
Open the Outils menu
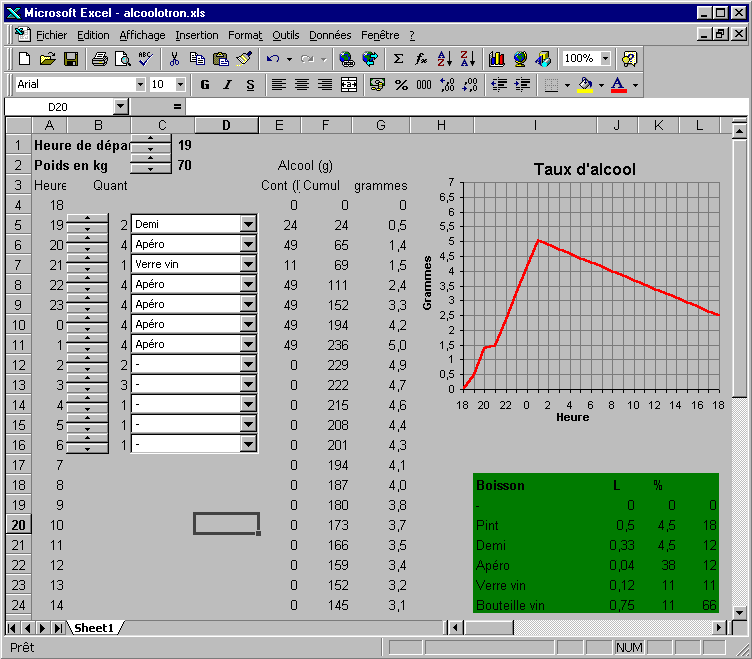coord(286,35)
